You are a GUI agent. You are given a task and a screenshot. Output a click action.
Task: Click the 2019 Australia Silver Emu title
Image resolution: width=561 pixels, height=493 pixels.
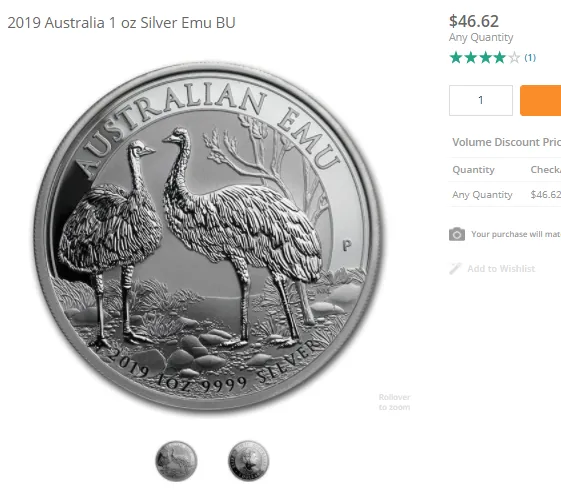point(121,23)
